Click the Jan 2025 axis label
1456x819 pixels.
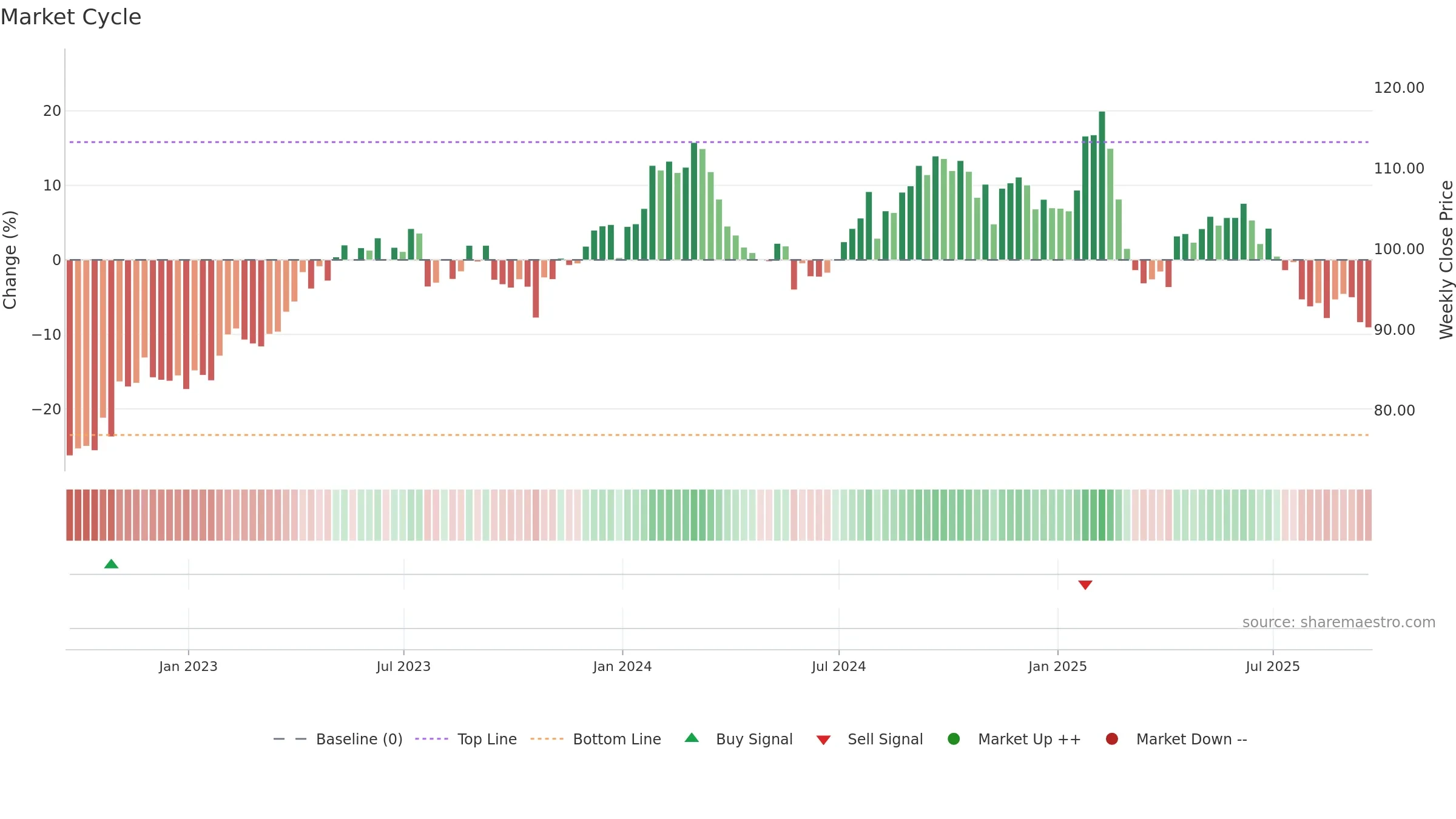point(1057,666)
